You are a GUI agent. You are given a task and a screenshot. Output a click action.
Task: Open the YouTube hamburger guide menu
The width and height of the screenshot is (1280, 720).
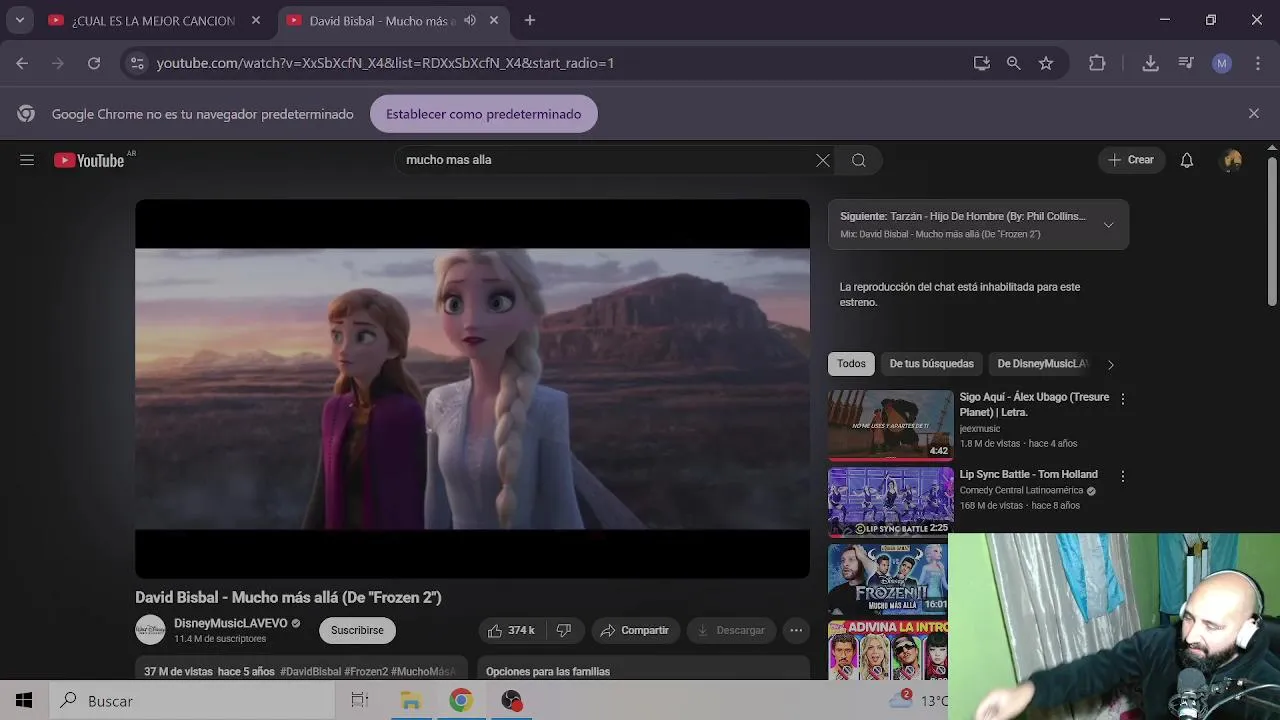[27, 160]
